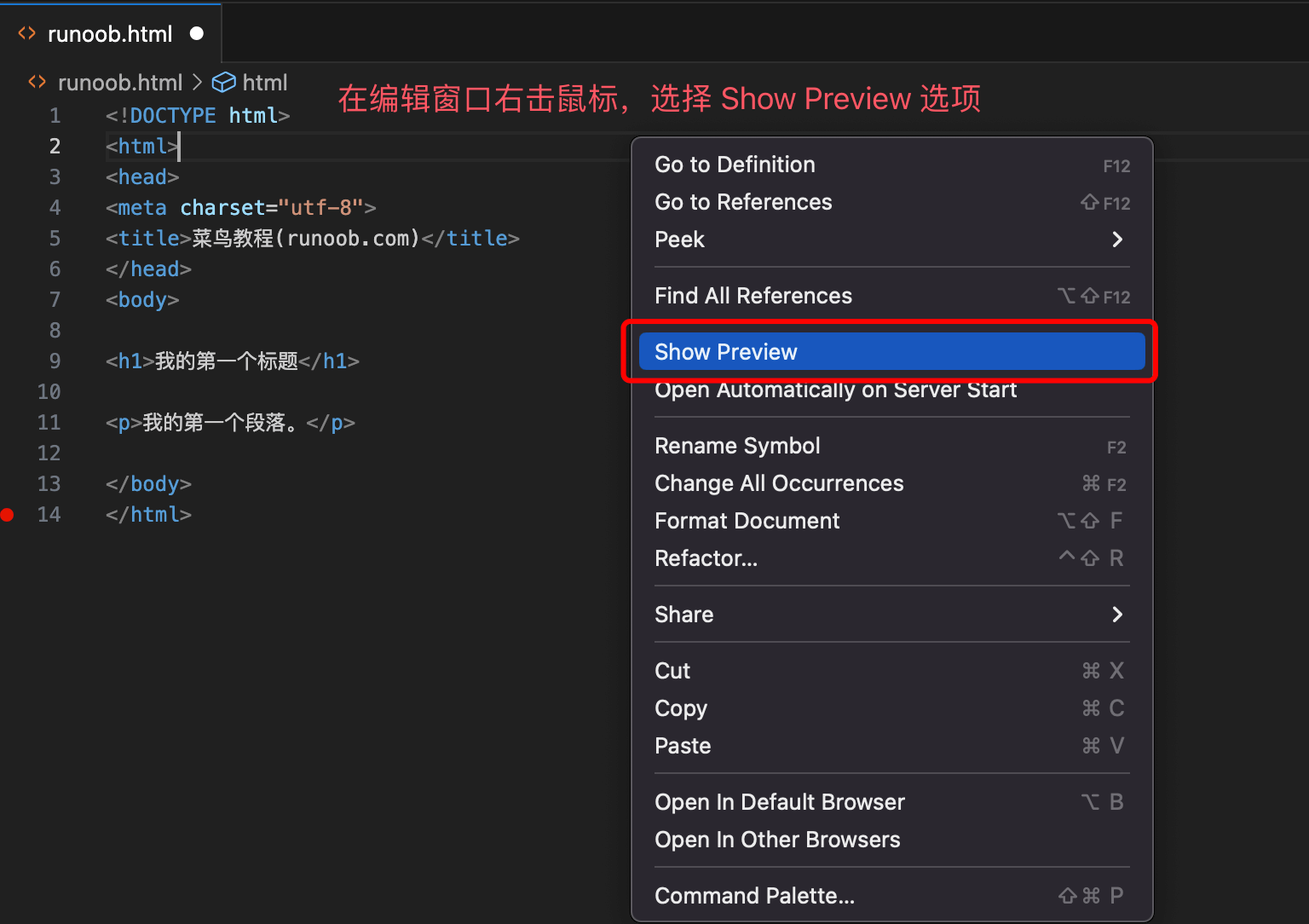This screenshot has height=924, width=1309.
Task: Click the html cube icon in the breadcrumb bar
Action: 223,82
